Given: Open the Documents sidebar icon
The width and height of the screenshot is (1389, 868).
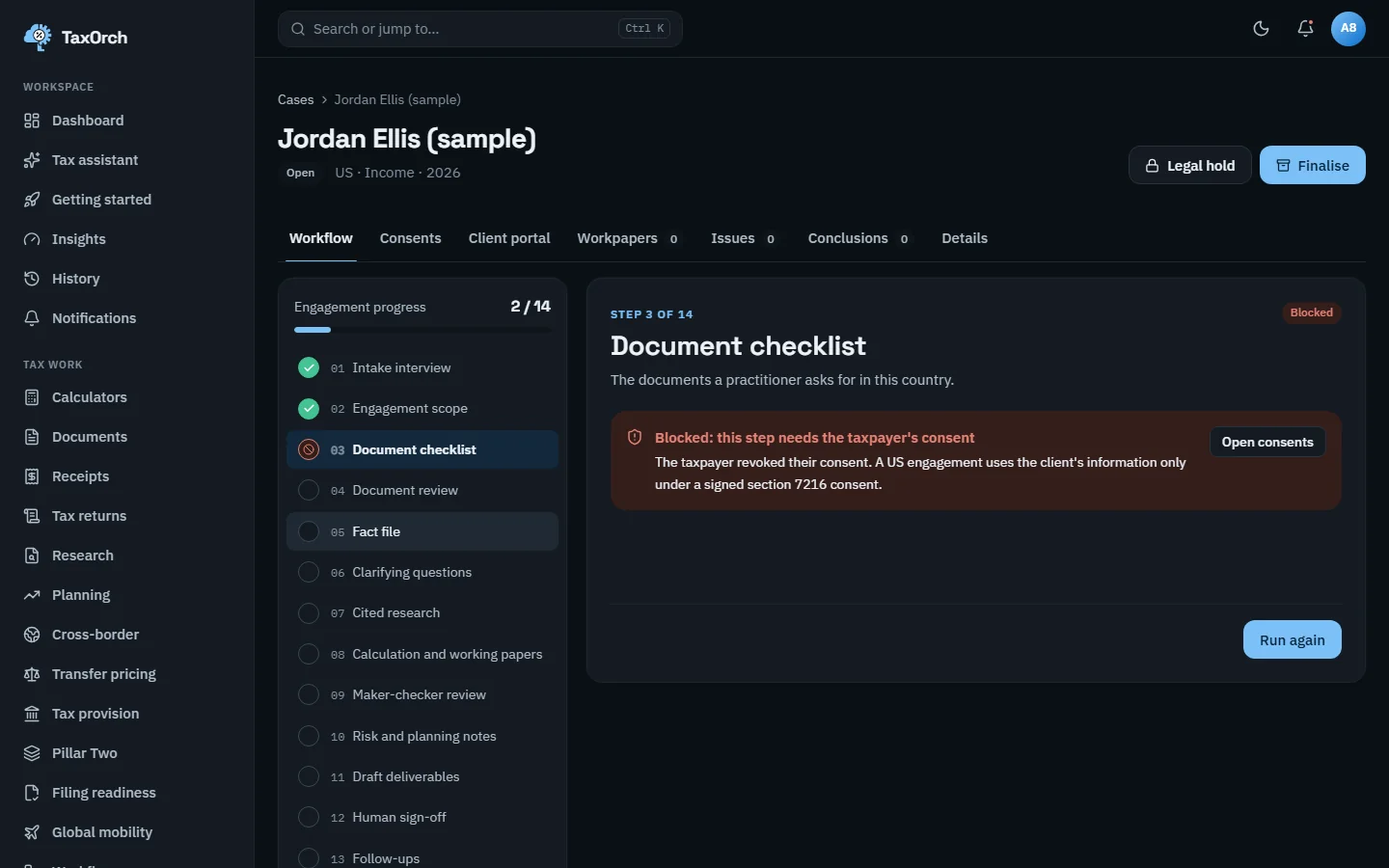Looking at the screenshot, I should click(32, 437).
